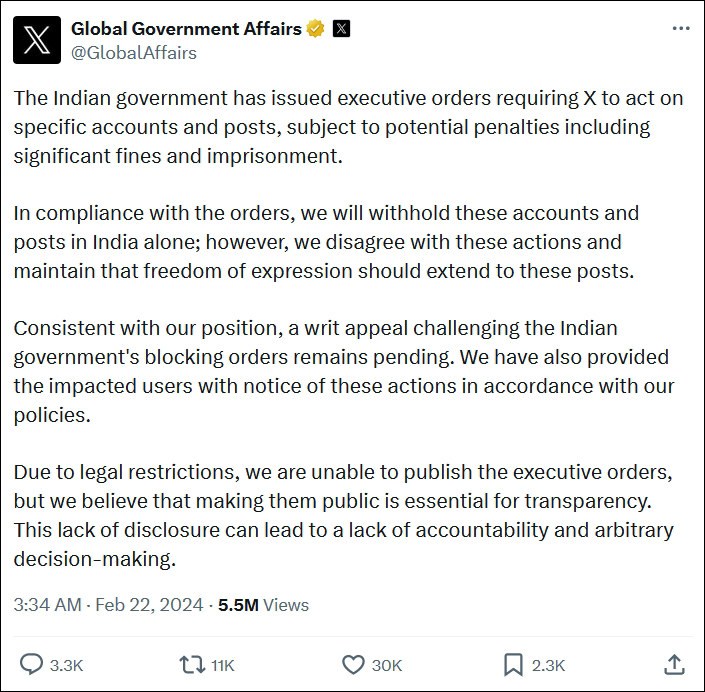Screen dimensions: 705x692
Task: Click the X affiliate badge beside name
Action: [342, 29]
